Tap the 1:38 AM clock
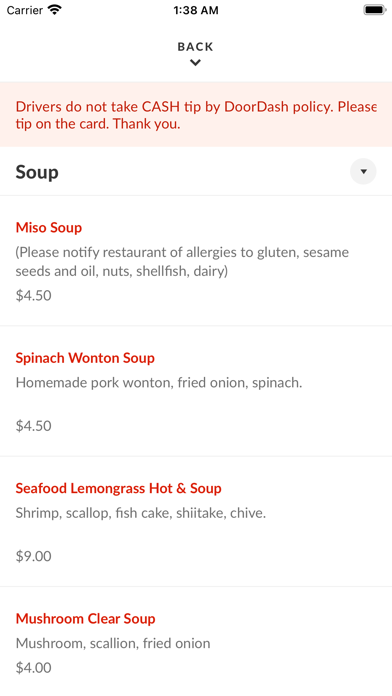Screen dimensions: 392x696 [196, 10]
